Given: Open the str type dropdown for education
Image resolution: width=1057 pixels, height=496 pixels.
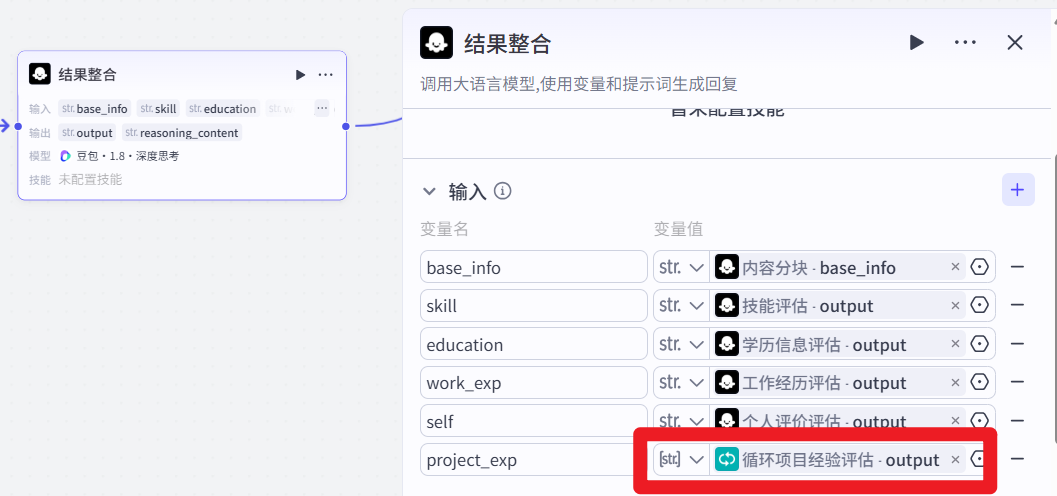Looking at the screenshot, I should (x=682, y=344).
